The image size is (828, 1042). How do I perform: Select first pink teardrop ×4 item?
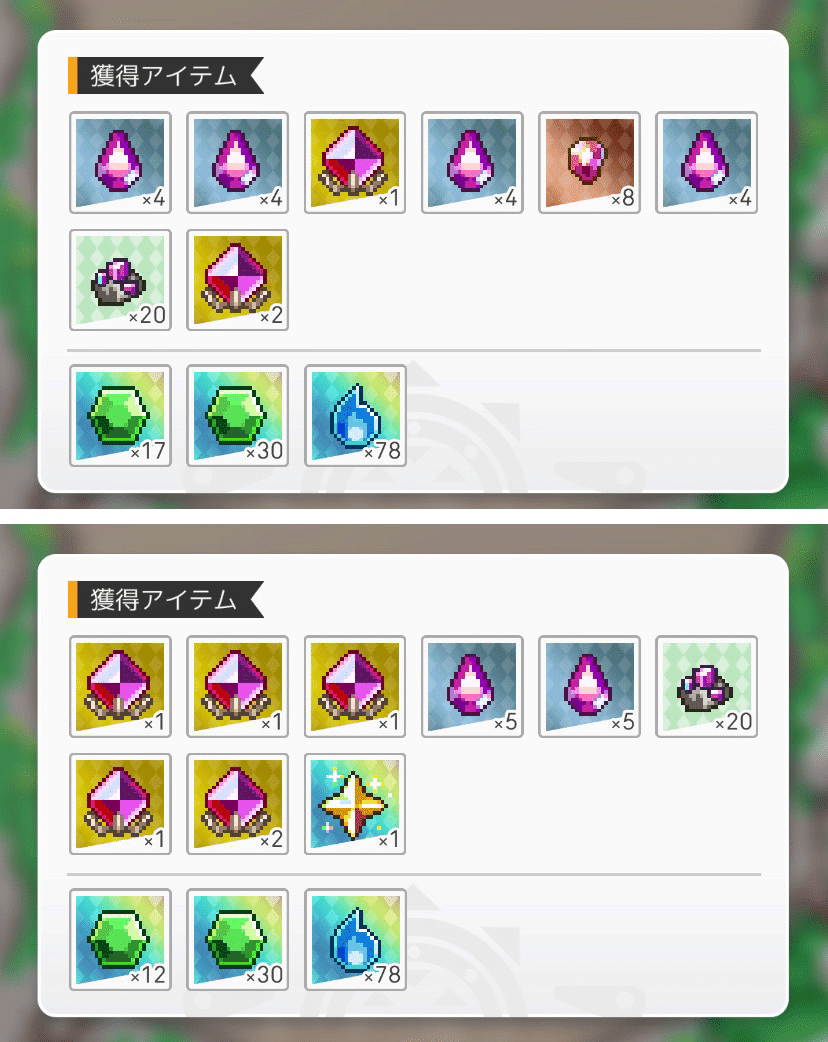(x=120, y=163)
